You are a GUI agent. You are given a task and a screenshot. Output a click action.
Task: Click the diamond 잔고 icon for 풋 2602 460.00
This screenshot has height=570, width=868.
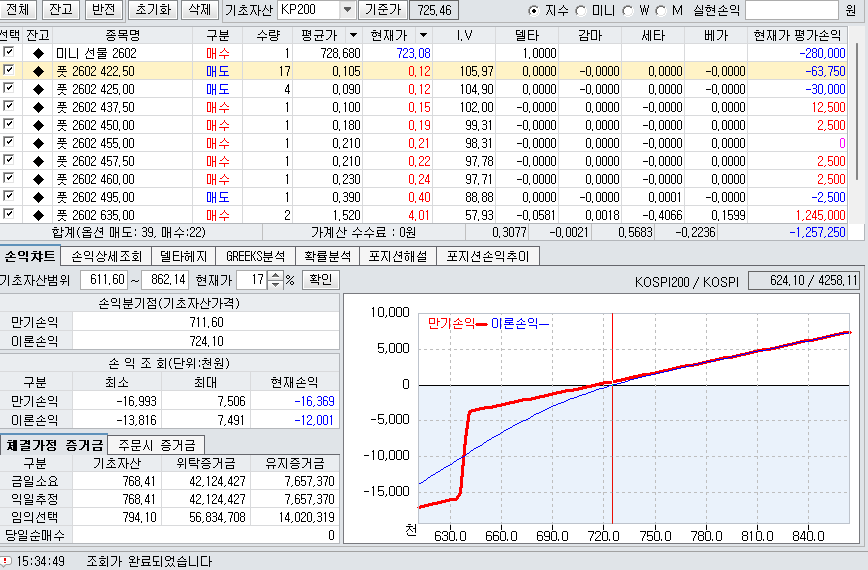pos(38,179)
